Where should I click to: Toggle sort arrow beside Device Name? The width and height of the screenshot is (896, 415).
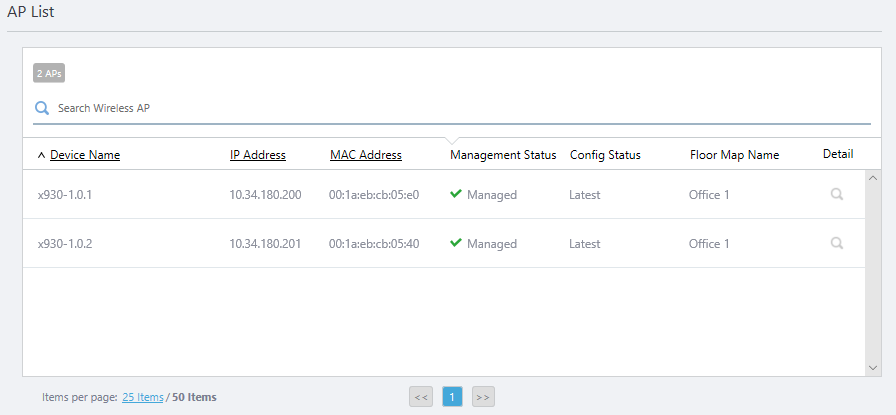(41, 155)
